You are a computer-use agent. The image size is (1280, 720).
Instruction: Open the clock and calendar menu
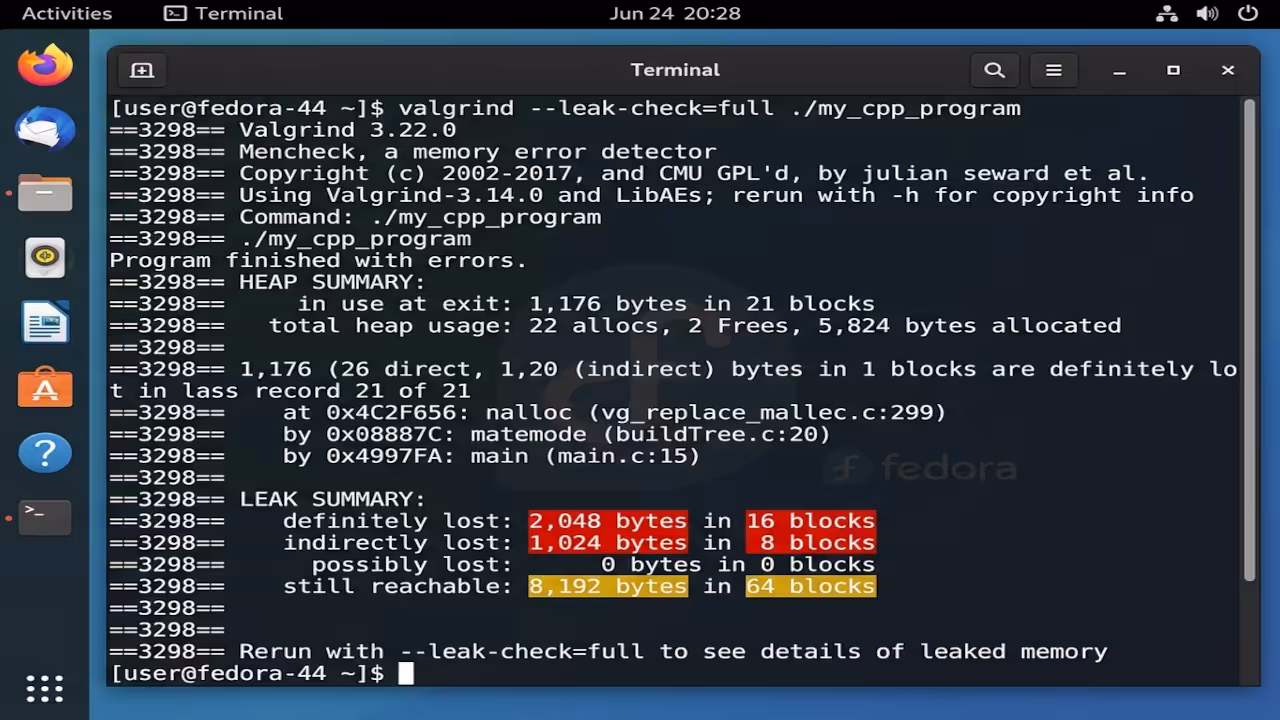(675, 13)
